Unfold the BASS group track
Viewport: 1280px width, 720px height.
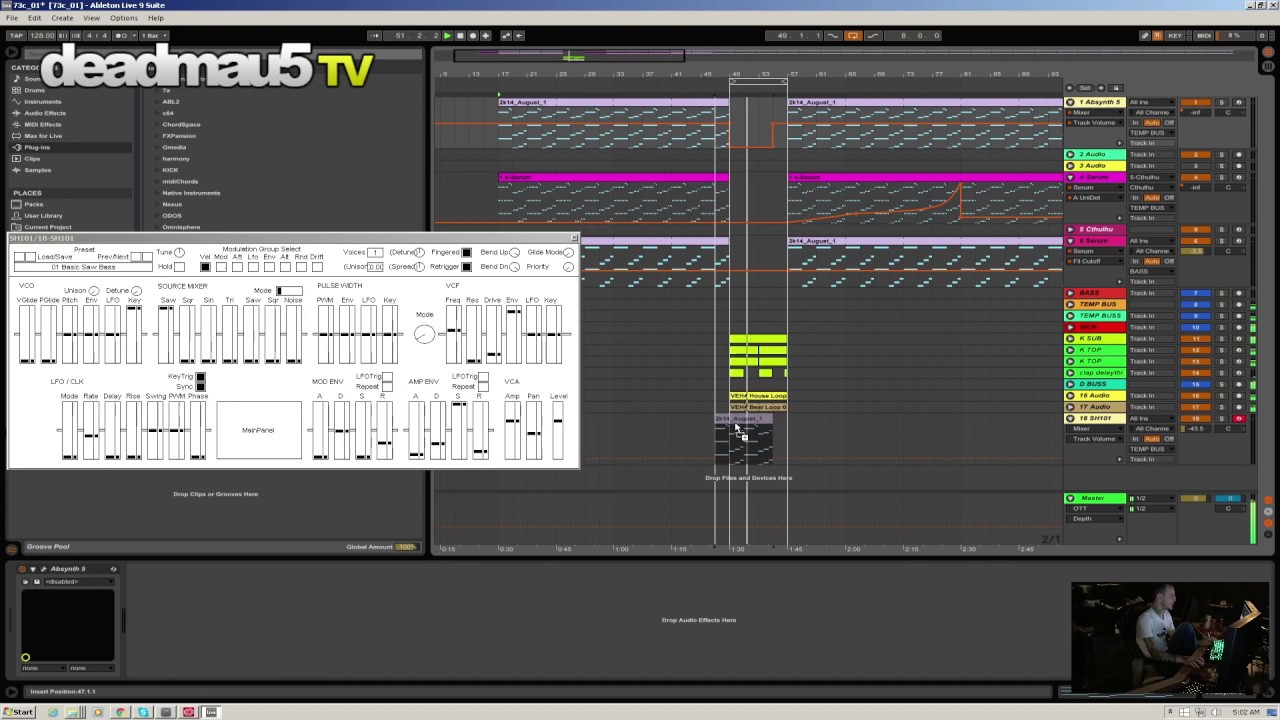[x=1070, y=293]
